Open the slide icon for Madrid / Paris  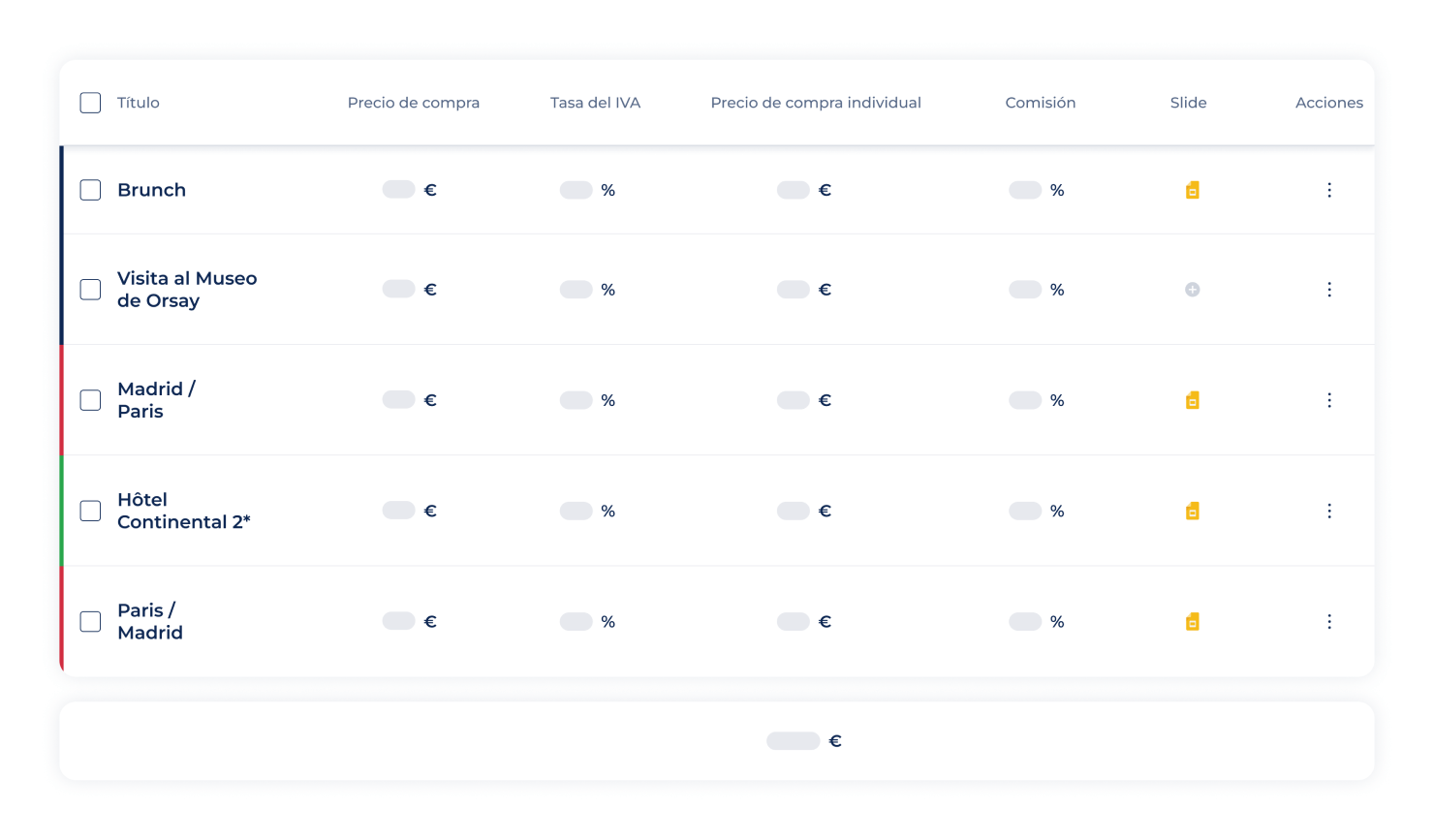[x=1192, y=400]
